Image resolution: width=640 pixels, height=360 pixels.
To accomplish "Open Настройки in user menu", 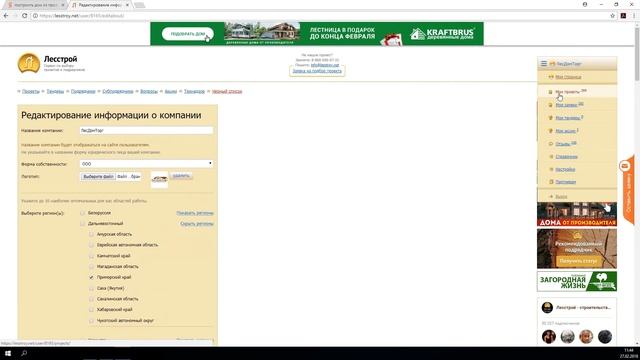I will point(565,169).
